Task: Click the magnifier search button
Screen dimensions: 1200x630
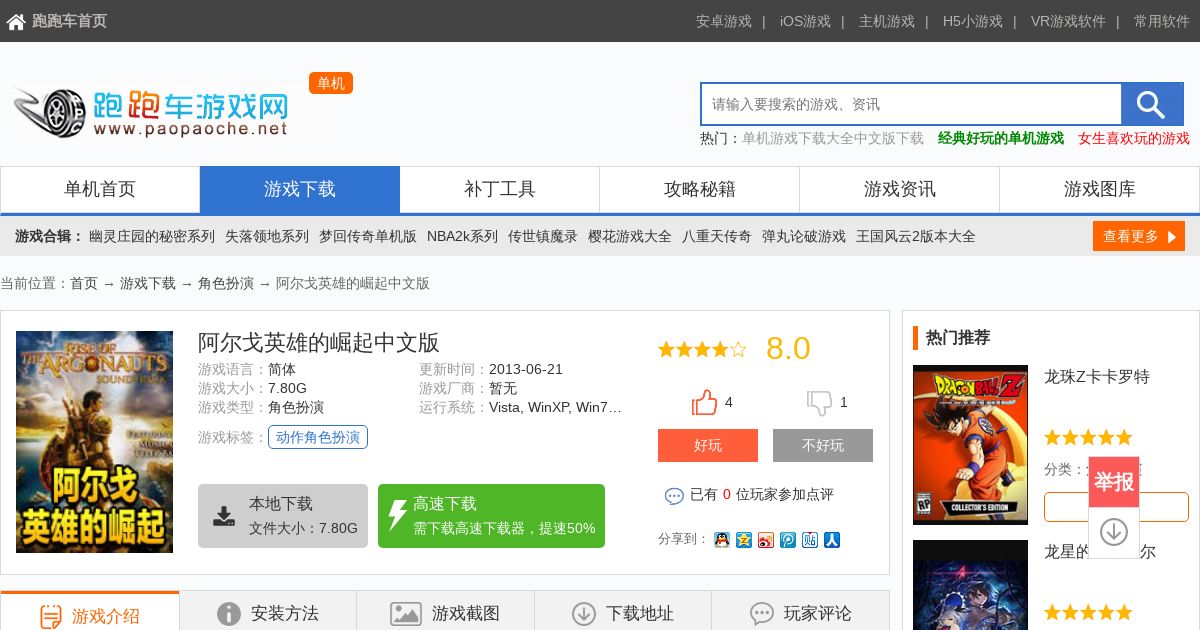Action: pyautogui.click(x=1152, y=104)
